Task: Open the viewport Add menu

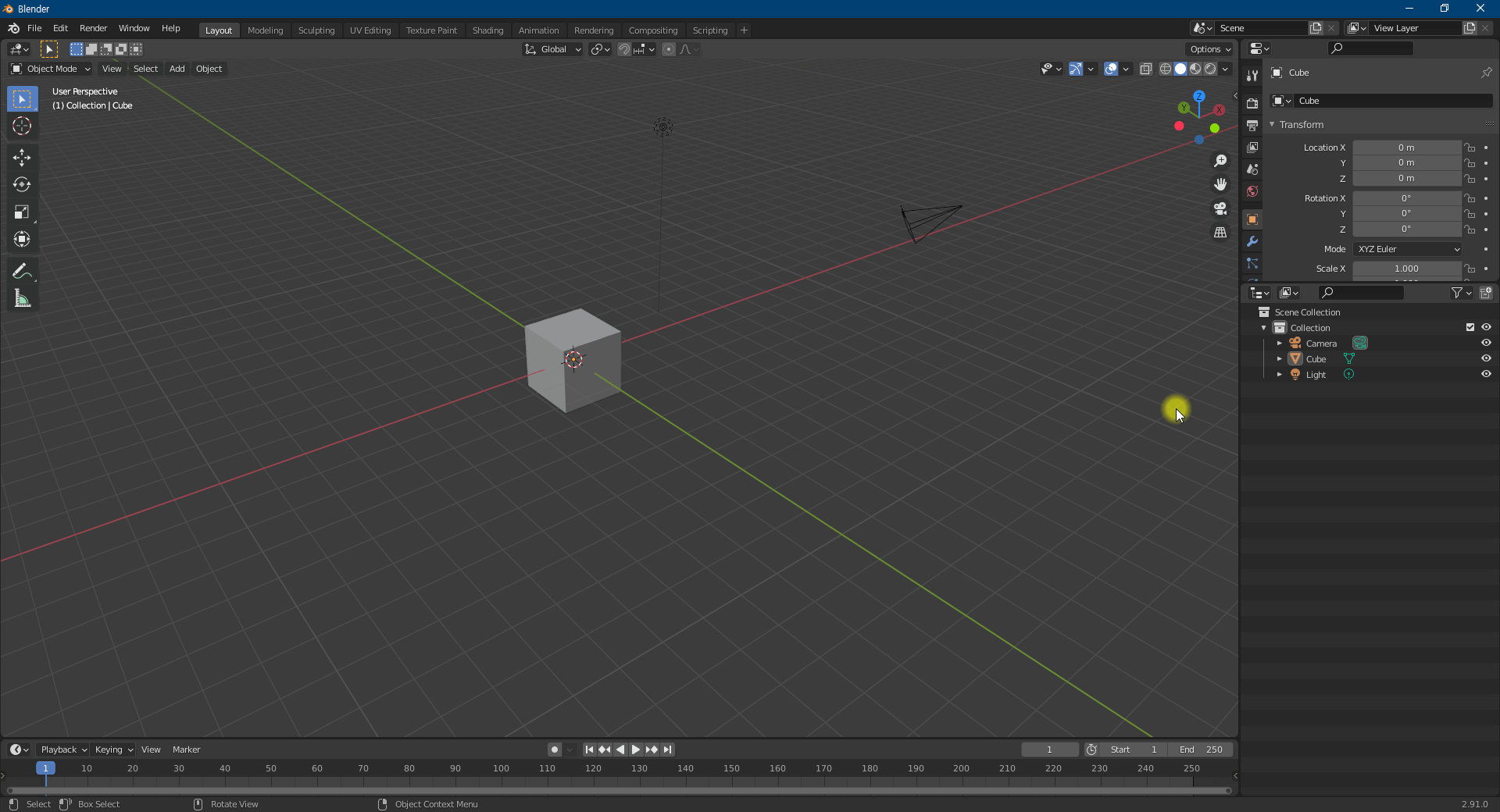Action: pyautogui.click(x=177, y=69)
